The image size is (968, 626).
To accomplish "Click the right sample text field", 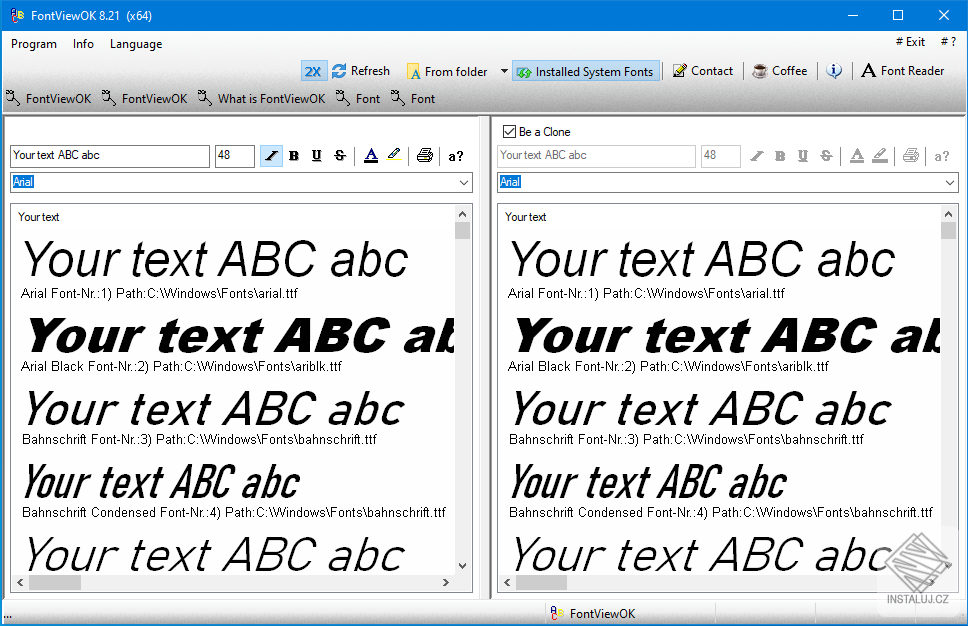I will (x=596, y=156).
